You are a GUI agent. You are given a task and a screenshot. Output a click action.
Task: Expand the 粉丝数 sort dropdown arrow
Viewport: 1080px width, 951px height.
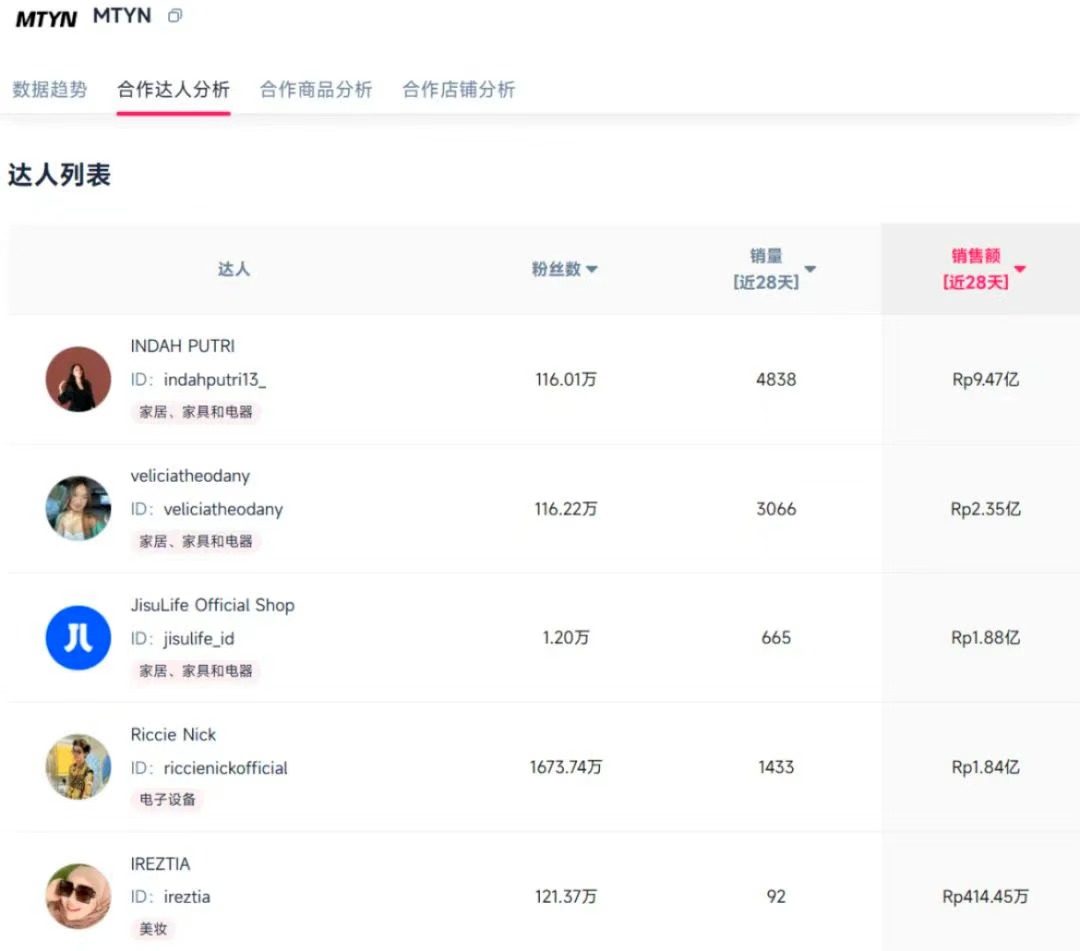(x=592, y=269)
